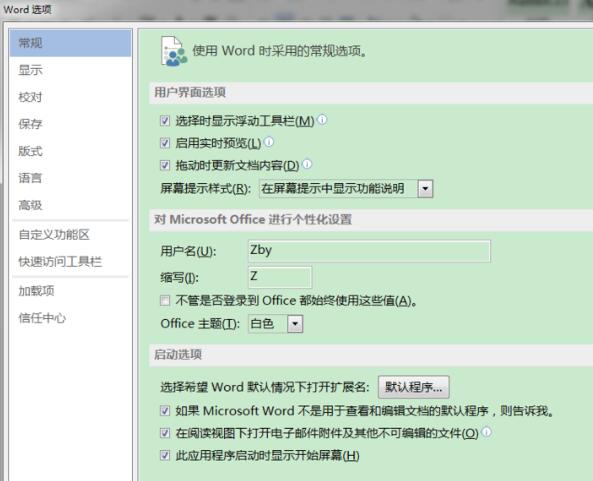Open the Office 主题 dropdown
The image size is (593, 481).
(295, 324)
